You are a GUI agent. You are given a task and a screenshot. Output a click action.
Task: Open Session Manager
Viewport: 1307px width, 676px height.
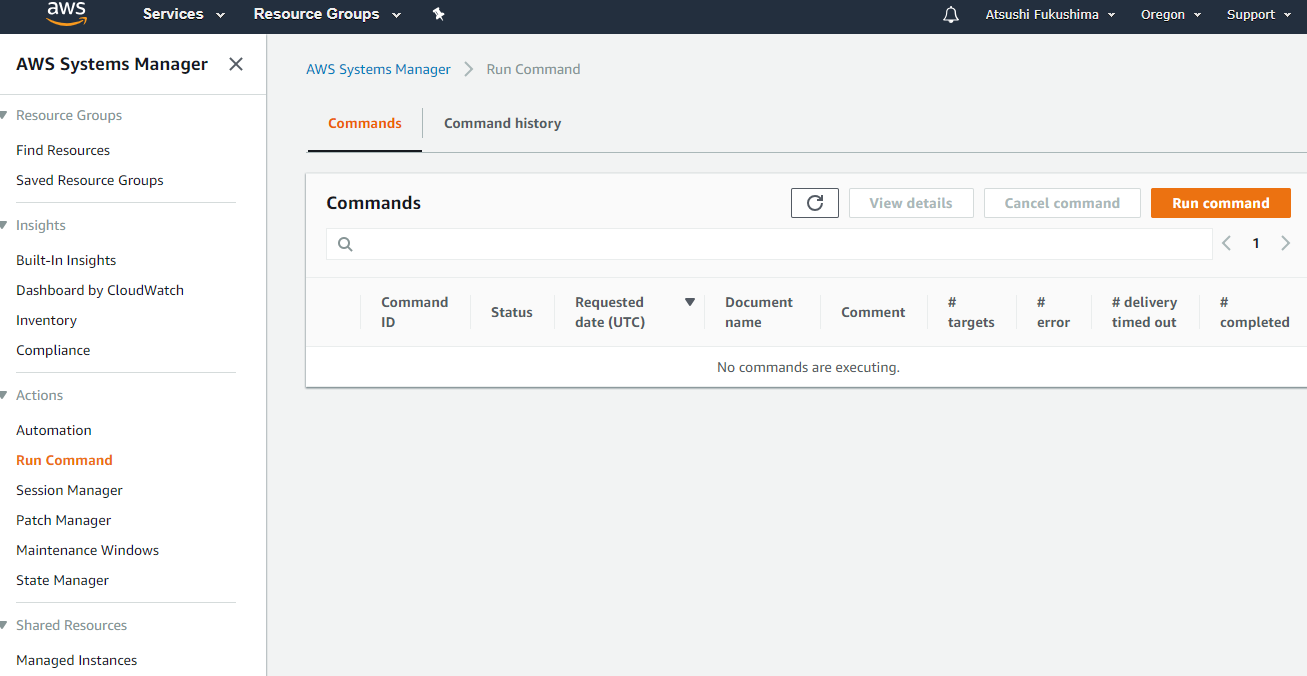[x=69, y=490]
